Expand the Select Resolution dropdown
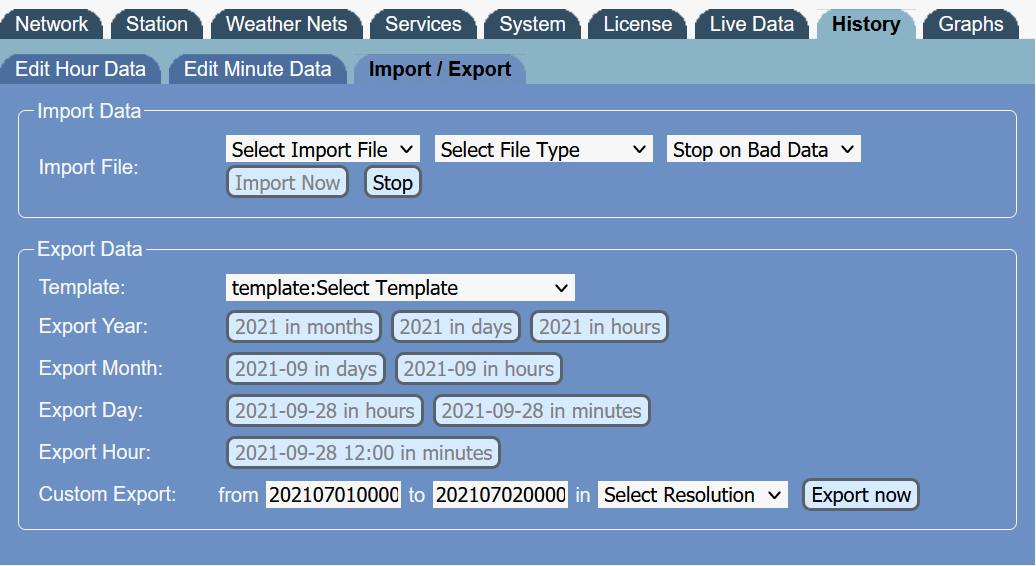The height and width of the screenshot is (566, 1036). [692, 495]
